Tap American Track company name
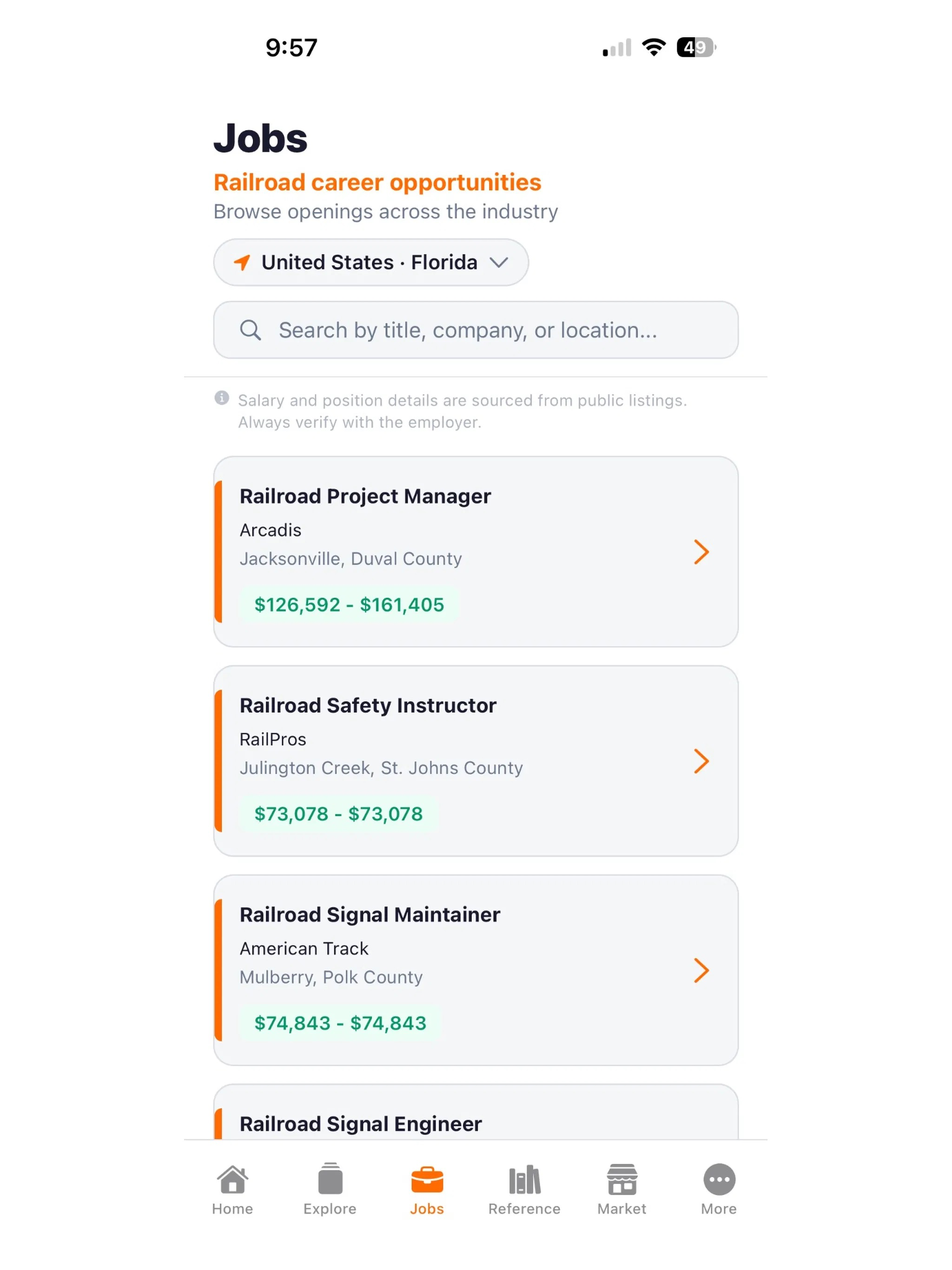The width and height of the screenshot is (952, 1270). coord(304,948)
